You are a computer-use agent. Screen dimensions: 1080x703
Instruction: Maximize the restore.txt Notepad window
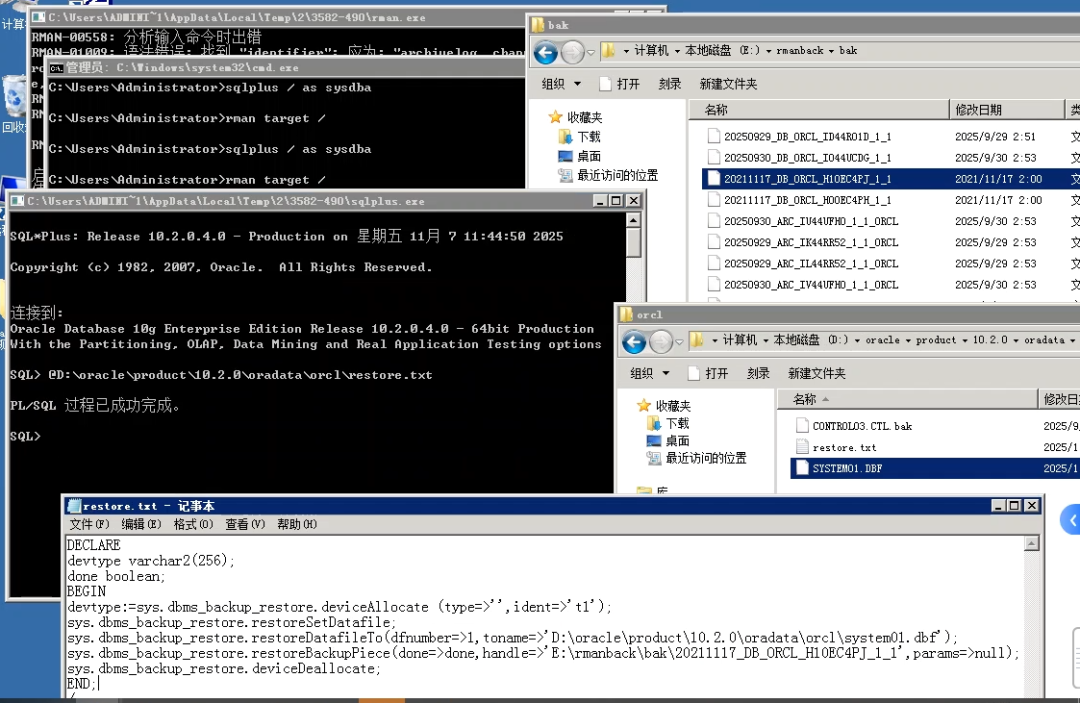[x=1014, y=505]
